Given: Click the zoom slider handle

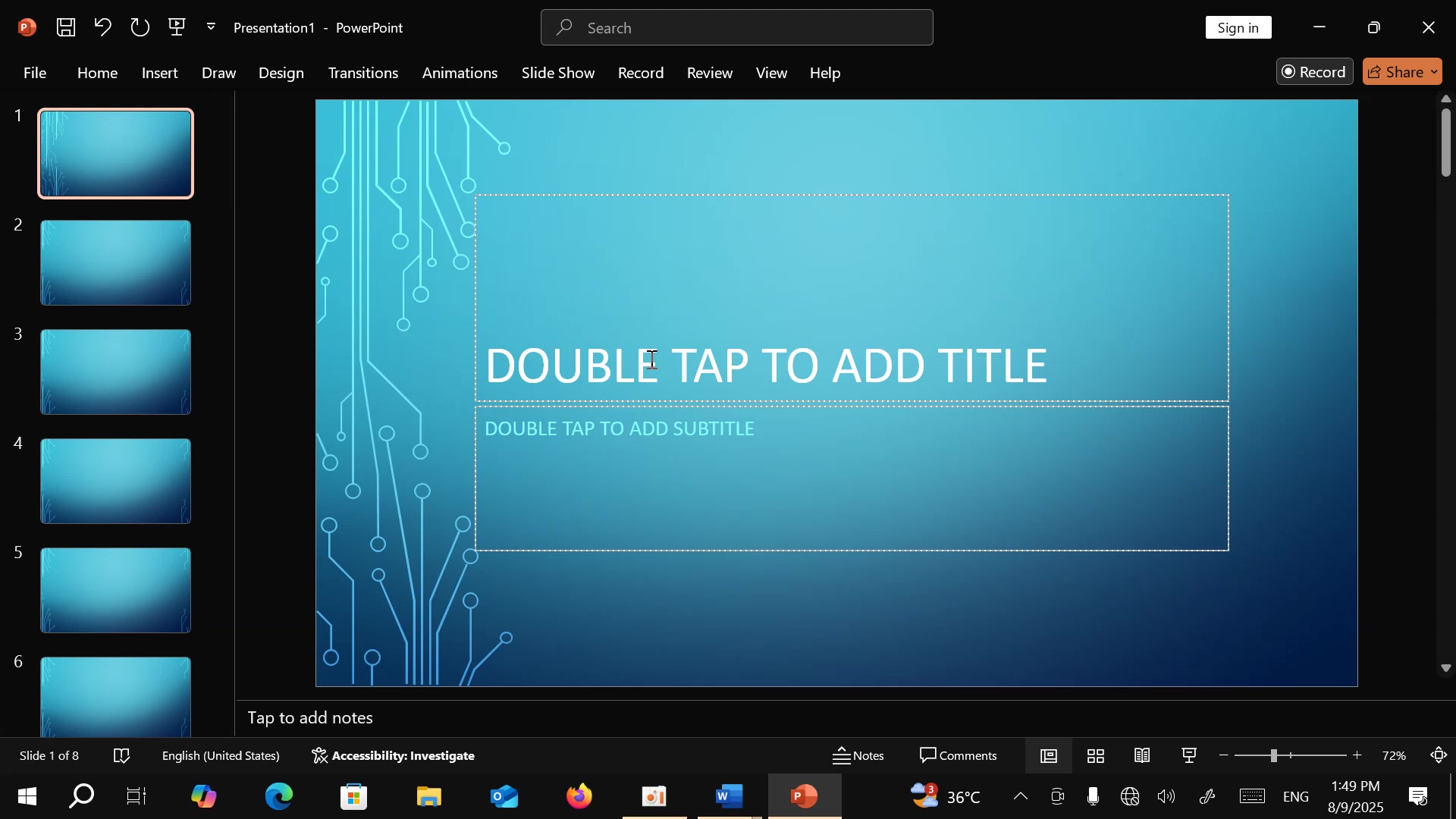Looking at the screenshot, I should point(1274,756).
